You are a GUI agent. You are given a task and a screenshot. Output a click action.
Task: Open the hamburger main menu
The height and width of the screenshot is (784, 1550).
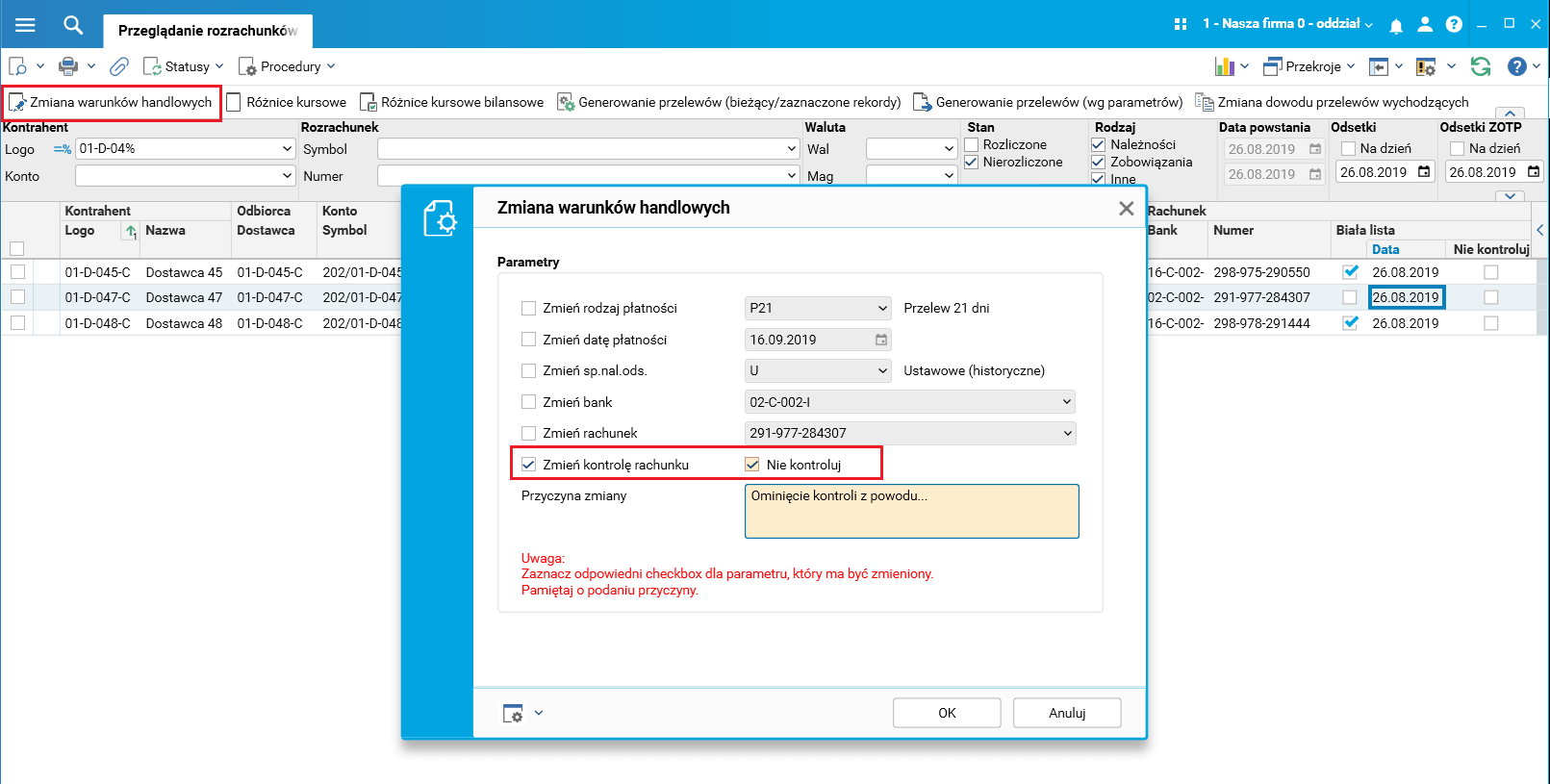coord(25,25)
